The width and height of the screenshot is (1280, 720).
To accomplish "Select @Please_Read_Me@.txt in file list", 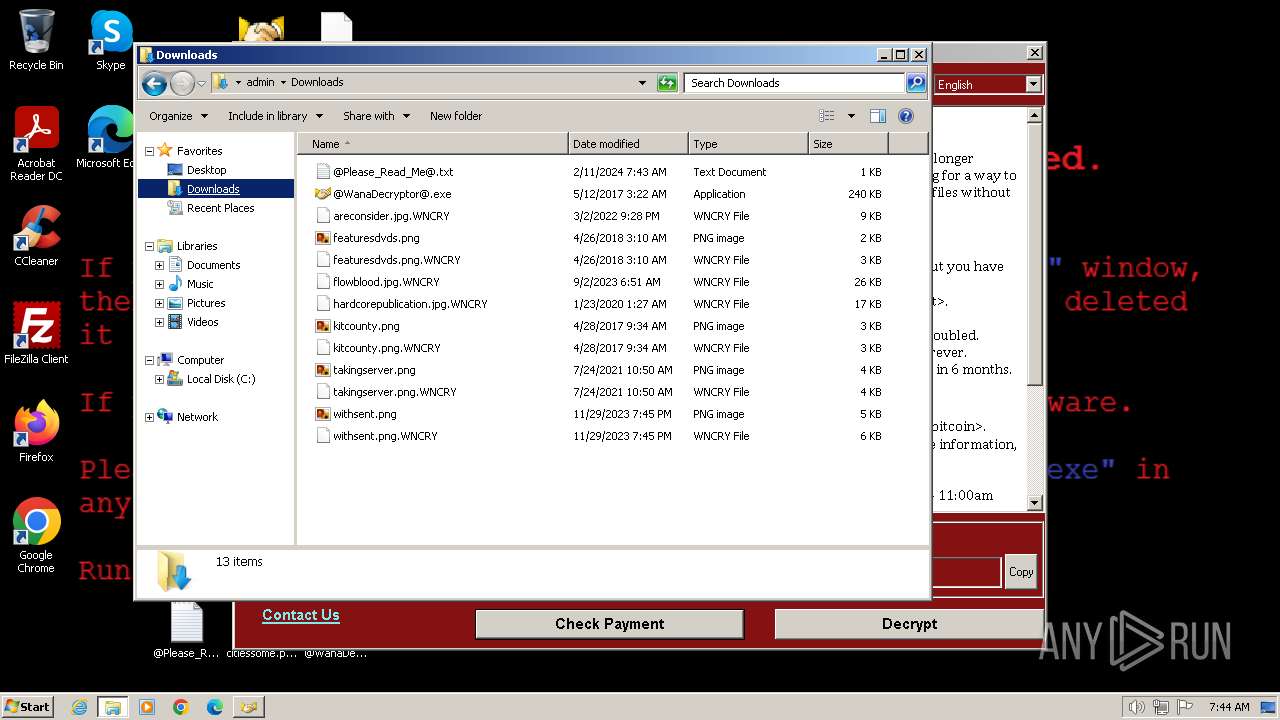I will point(384,172).
